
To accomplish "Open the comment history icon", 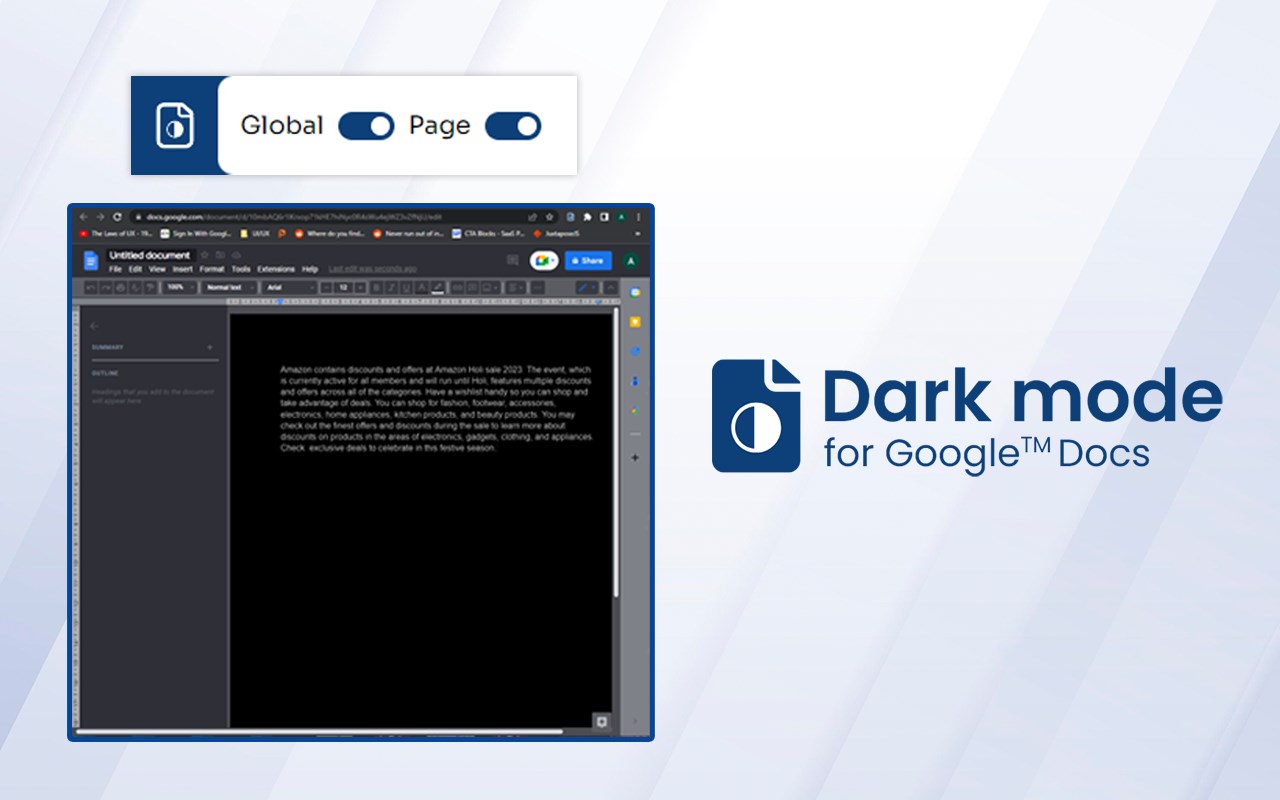I will tap(513, 260).
